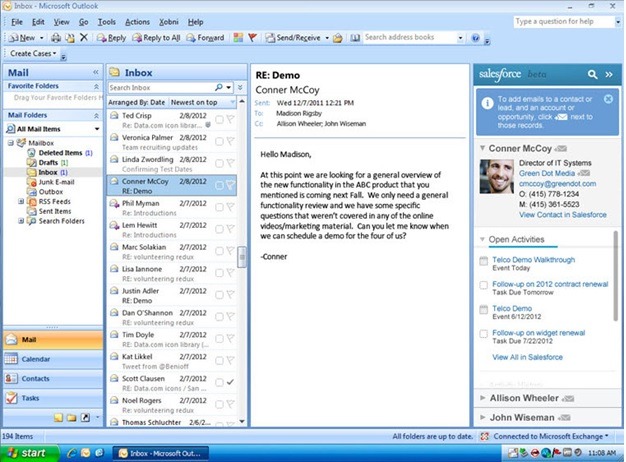This screenshot has height=462, width=626.
Task: Click the Forward button
Action: click(205, 38)
